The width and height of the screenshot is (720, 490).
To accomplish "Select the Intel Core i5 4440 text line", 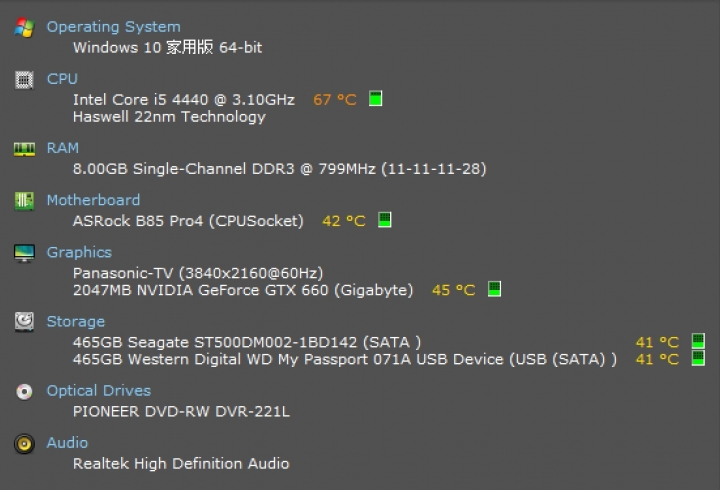I will coord(184,100).
